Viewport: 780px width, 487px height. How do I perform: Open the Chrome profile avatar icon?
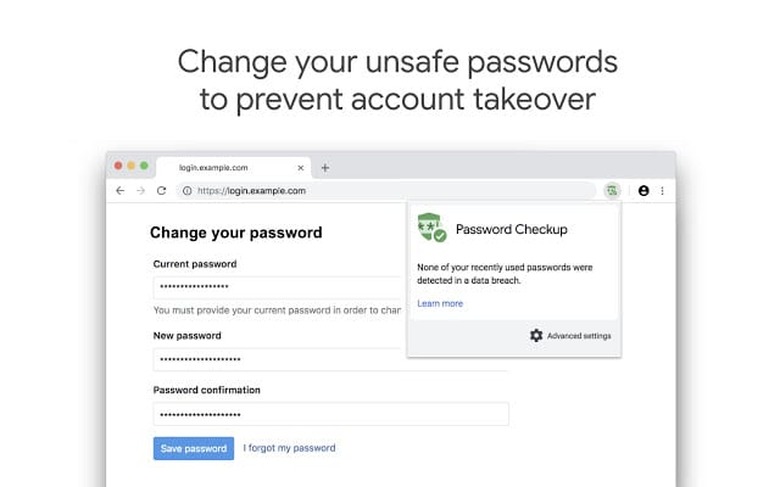[x=643, y=190]
